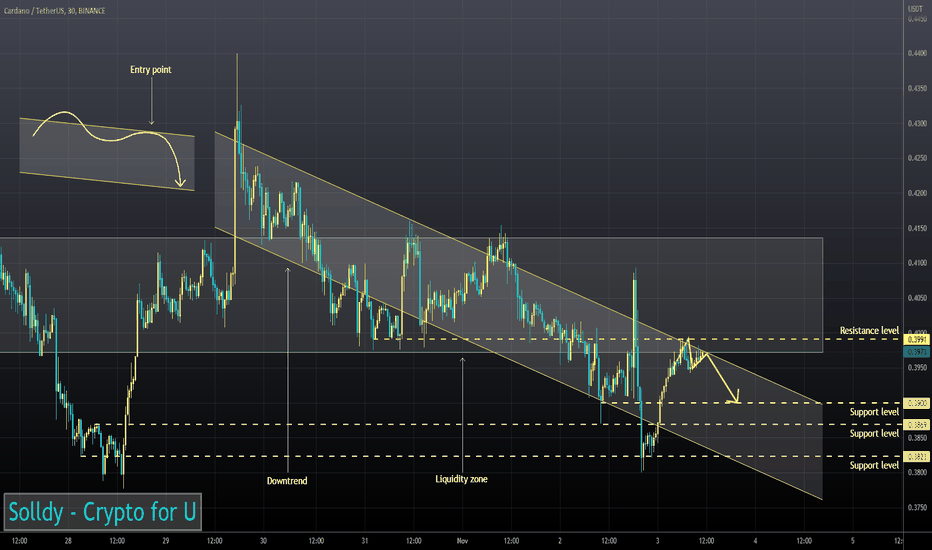Click the '28' date on time axis
Image resolution: width=932 pixels, height=550 pixels.
[x=68, y=540]
